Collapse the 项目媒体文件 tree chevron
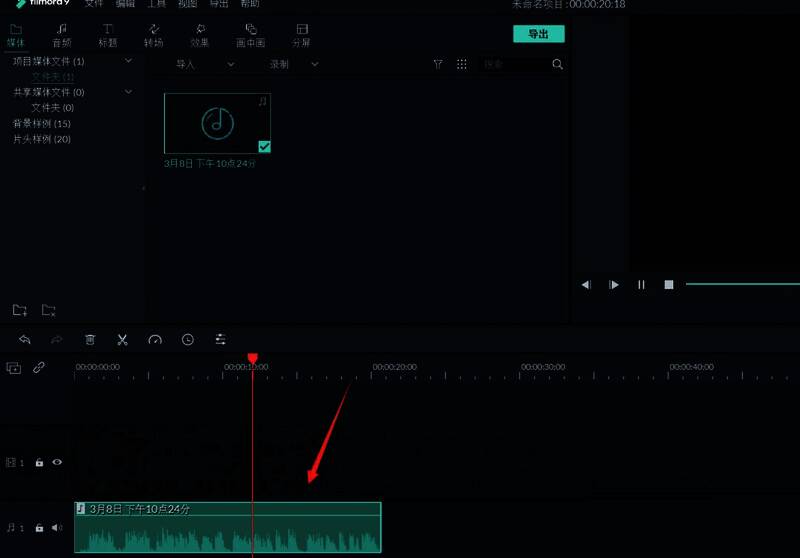 tap(128, 61)
